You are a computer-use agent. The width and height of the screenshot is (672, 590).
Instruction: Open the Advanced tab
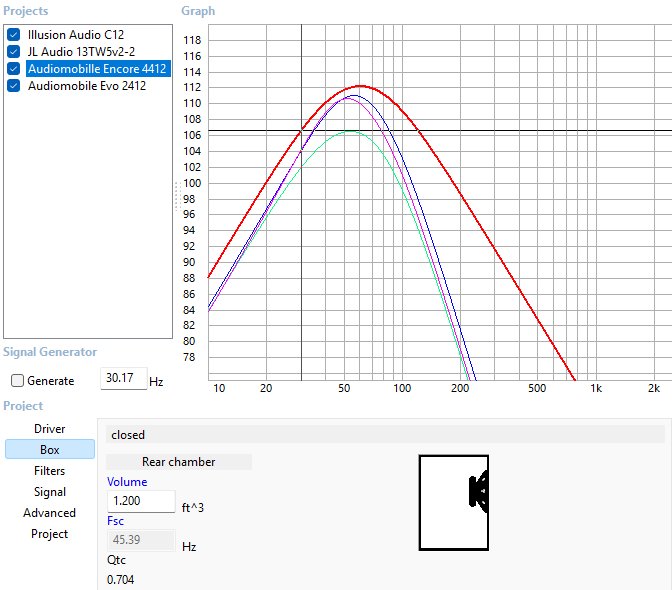click(x=50, y=513)
